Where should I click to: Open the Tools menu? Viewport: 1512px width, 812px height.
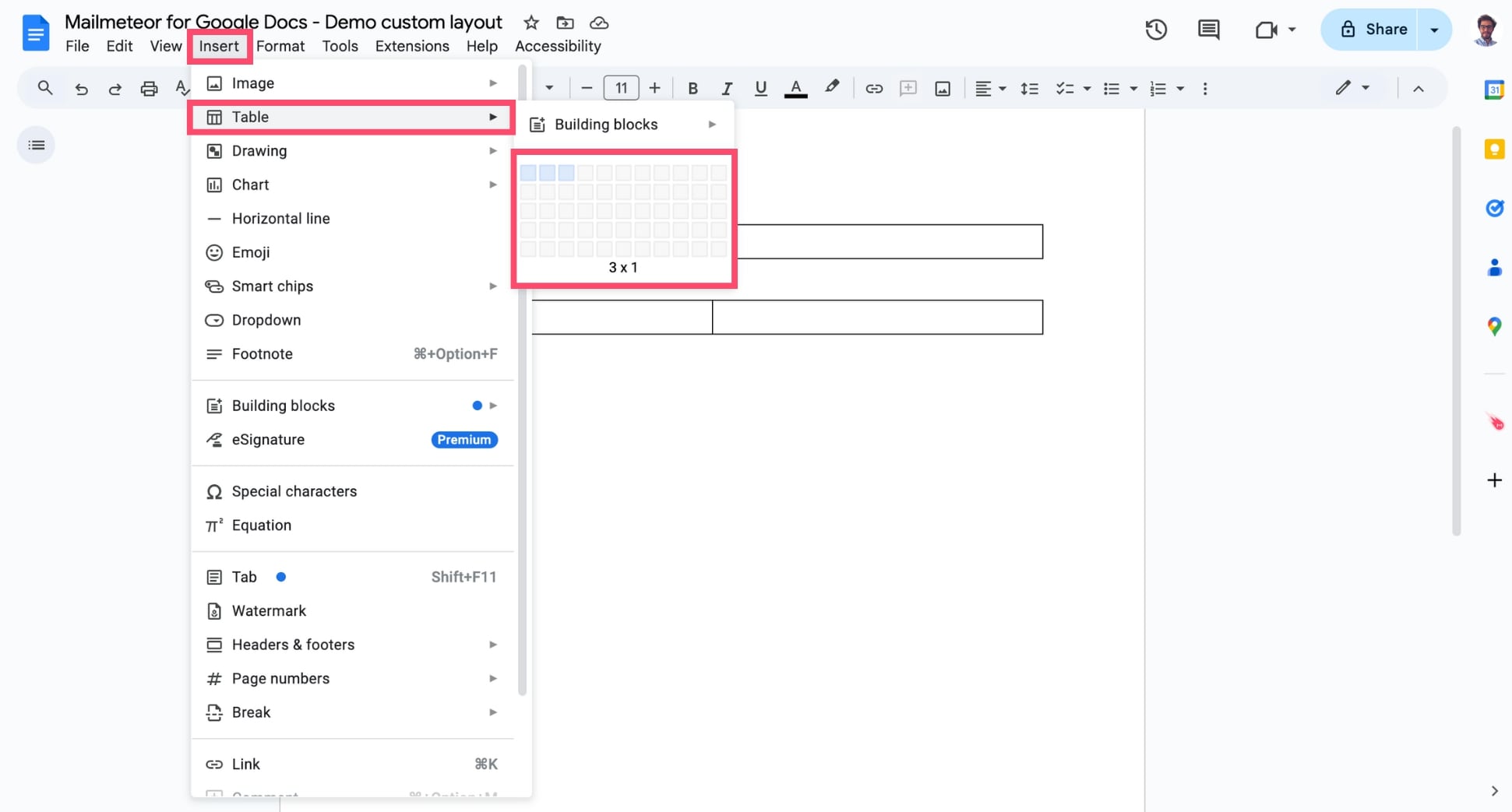point(340,46)
